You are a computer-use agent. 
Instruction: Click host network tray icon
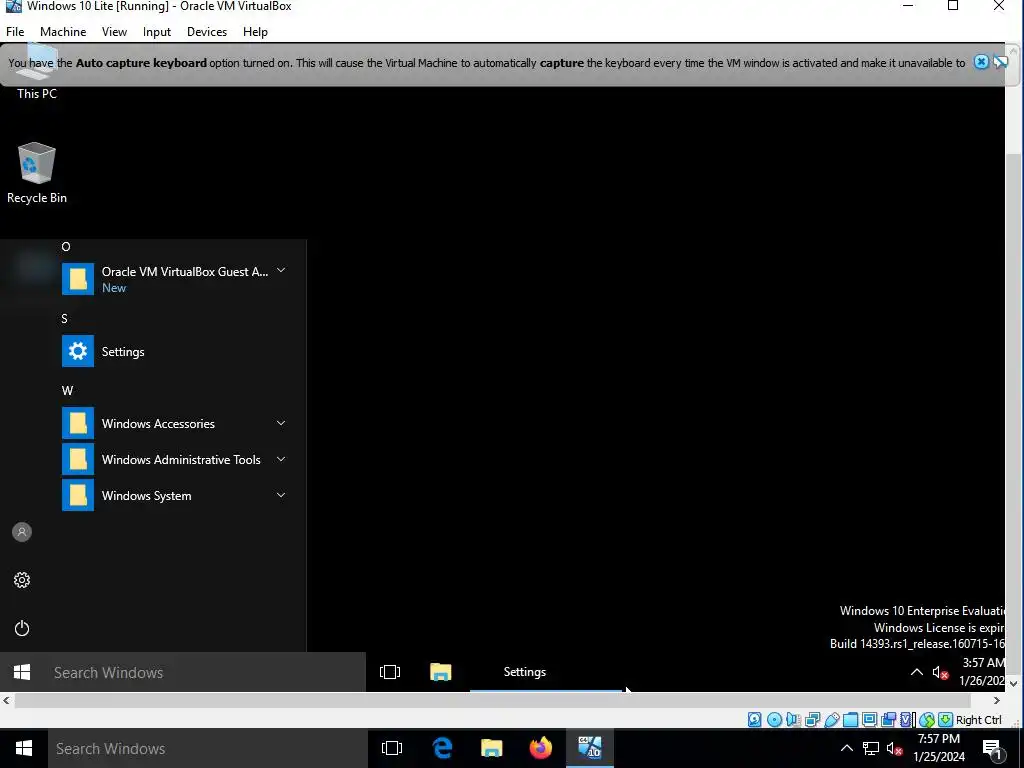coord(871,748)
